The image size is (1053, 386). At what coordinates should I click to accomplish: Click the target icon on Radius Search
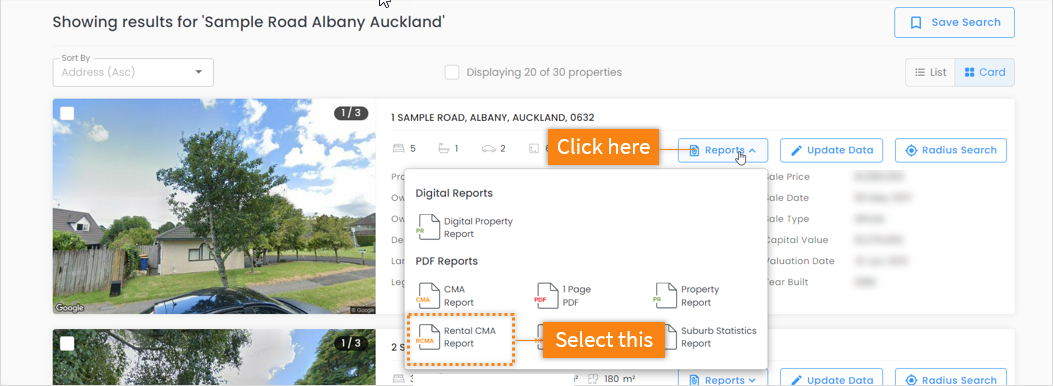click(x=911, y=150)
